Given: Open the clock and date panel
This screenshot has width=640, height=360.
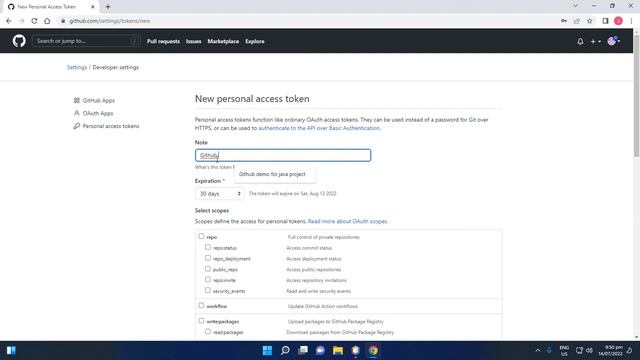Looking at the screenshot, I should click(611, 351).
